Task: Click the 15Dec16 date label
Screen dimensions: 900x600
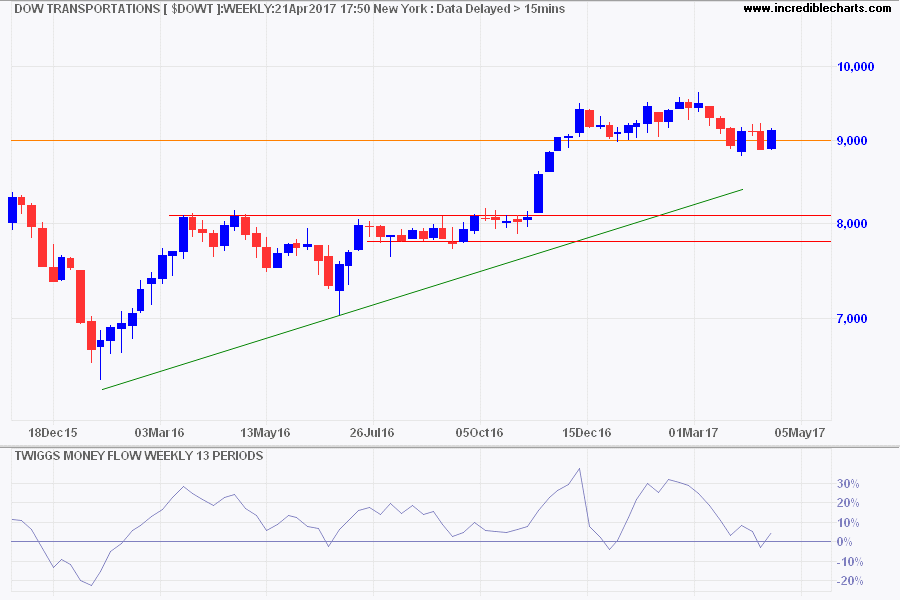Action: pyautogui.click(x=587, y=432)
